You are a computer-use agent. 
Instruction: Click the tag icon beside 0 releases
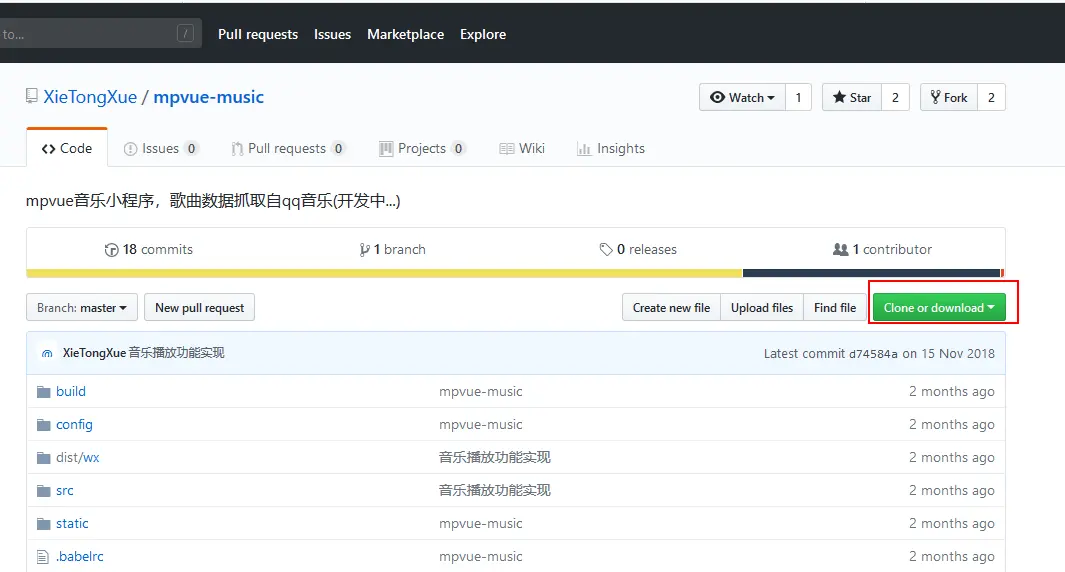click(x=606, y=250)
